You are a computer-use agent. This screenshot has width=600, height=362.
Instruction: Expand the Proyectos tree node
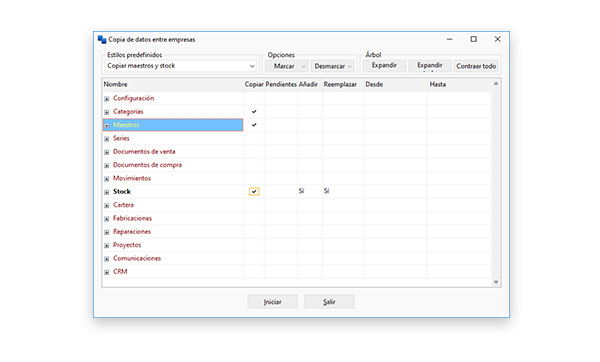107,246
